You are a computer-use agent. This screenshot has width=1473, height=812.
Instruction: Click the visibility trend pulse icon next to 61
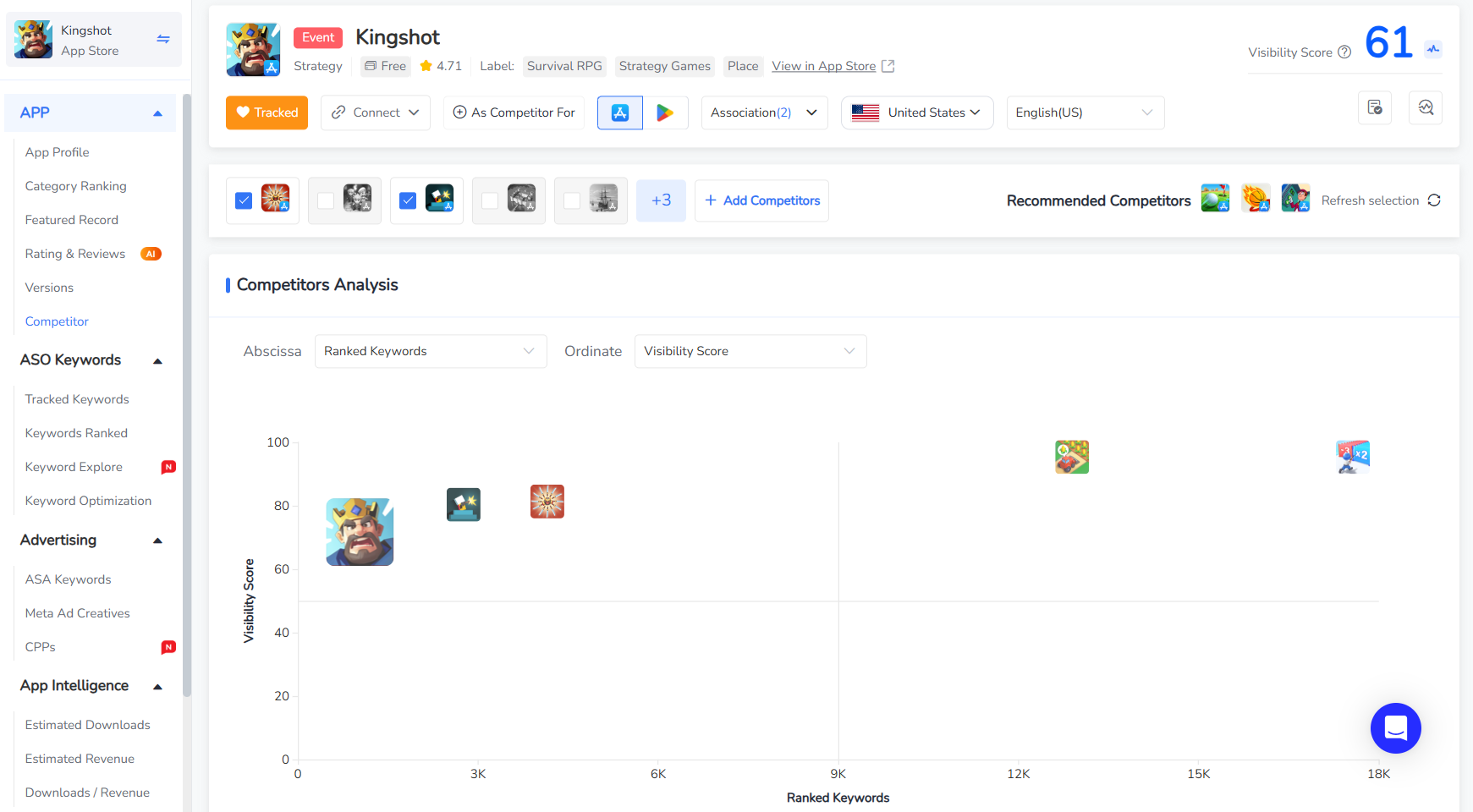pos(1433,49)
